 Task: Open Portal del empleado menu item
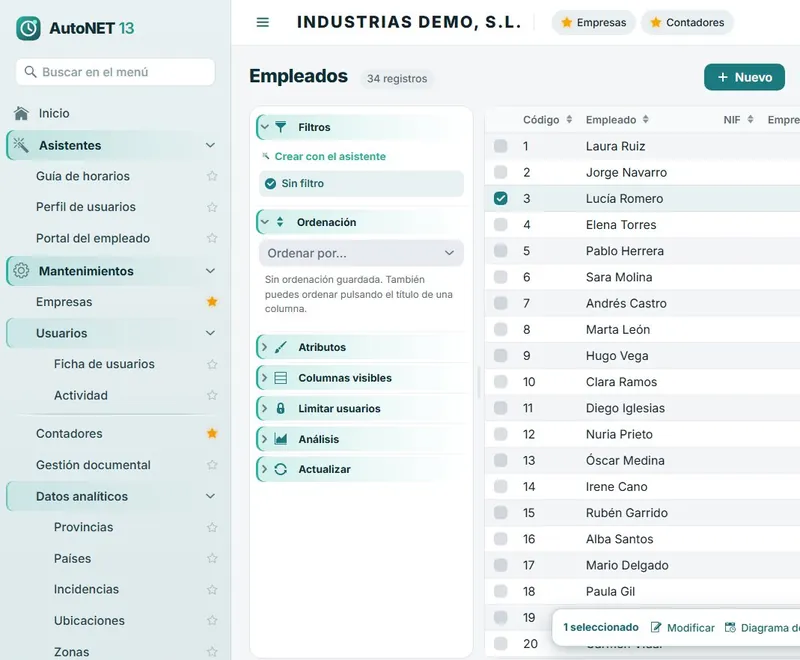[93, 238]
